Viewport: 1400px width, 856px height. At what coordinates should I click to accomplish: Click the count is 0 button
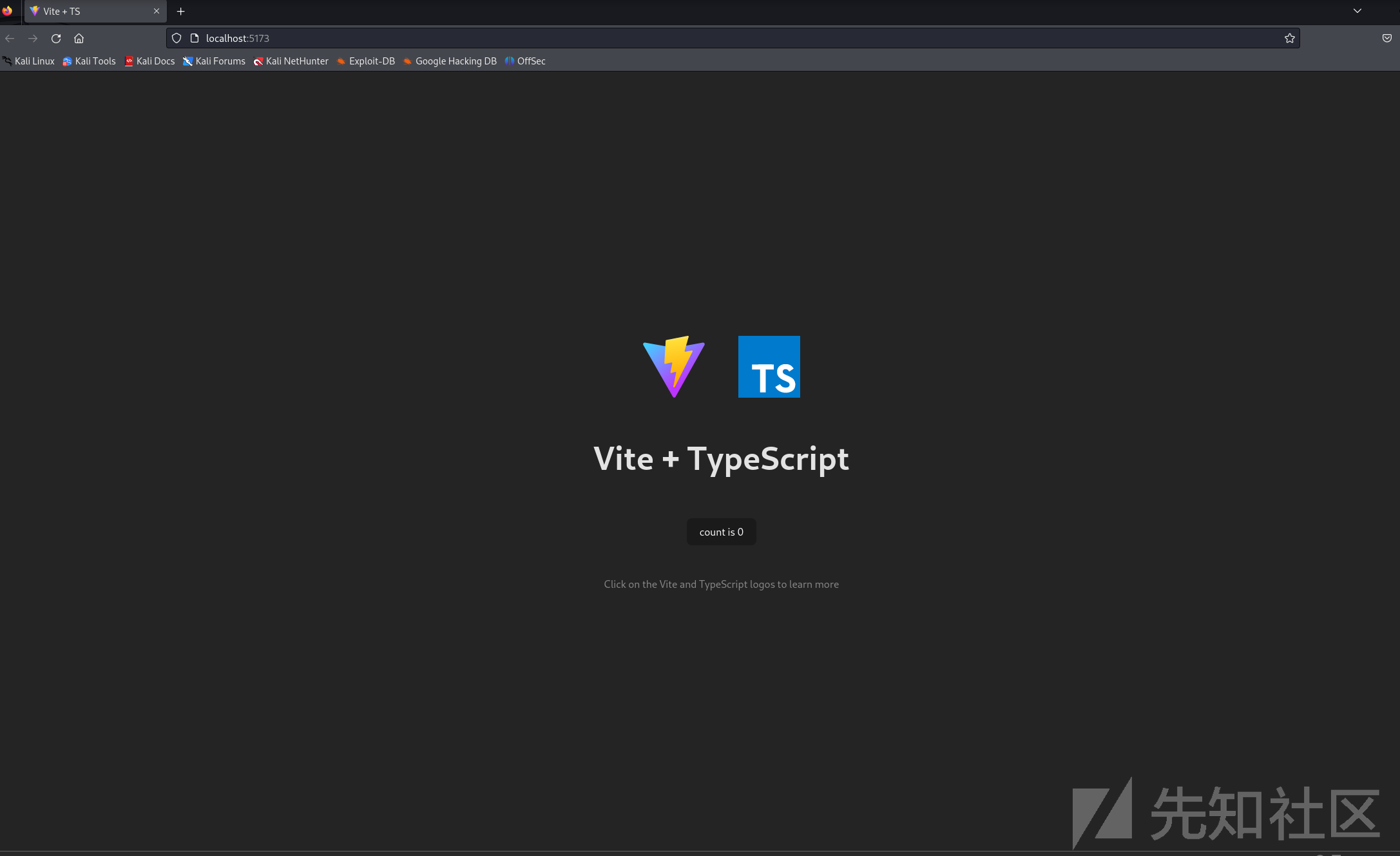721,532
